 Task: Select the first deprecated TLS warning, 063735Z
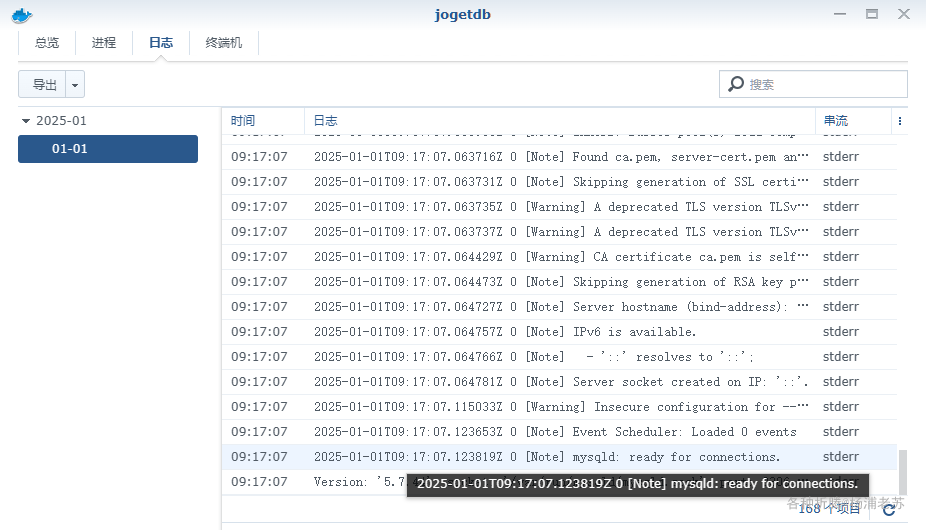[559, 207]
